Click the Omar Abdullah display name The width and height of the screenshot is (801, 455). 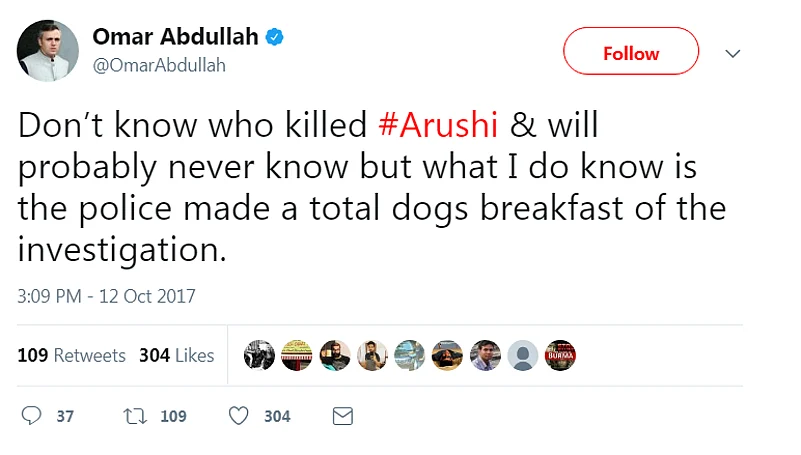175,37
